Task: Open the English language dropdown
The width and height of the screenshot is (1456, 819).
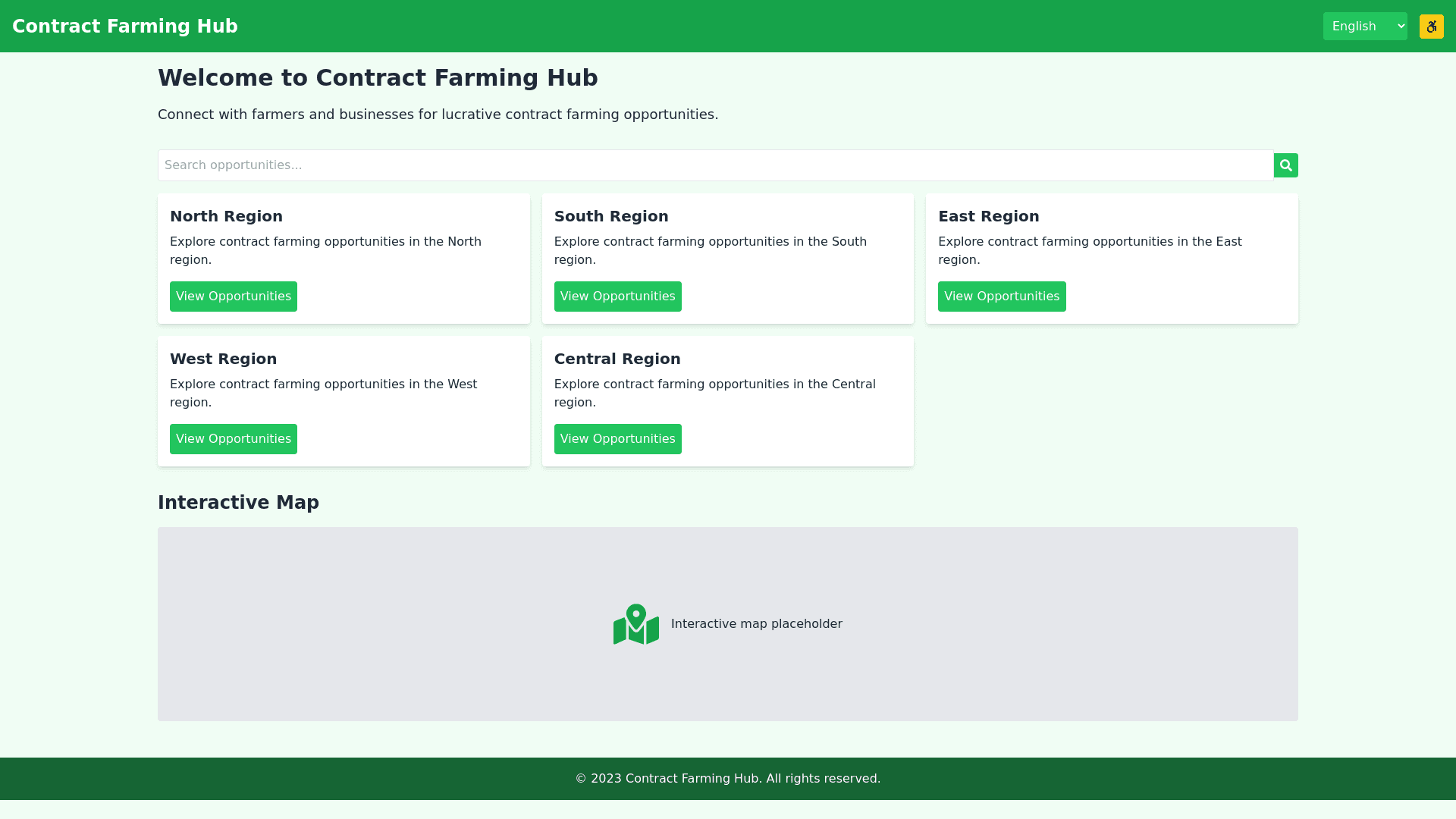Action: point(1364,27)
